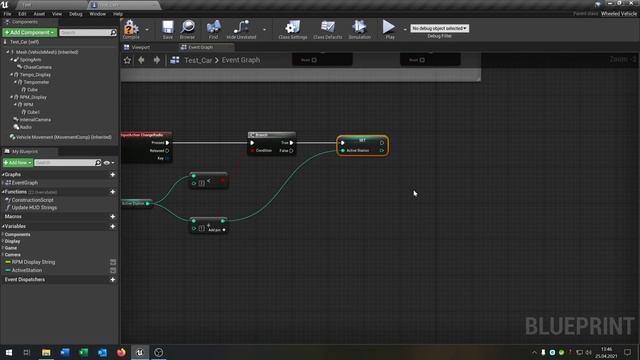The width and height of the screenshot is (640, 360).
Task: Collapse Mesh (VehicleMesh) tree node
Action: [8, 52]
